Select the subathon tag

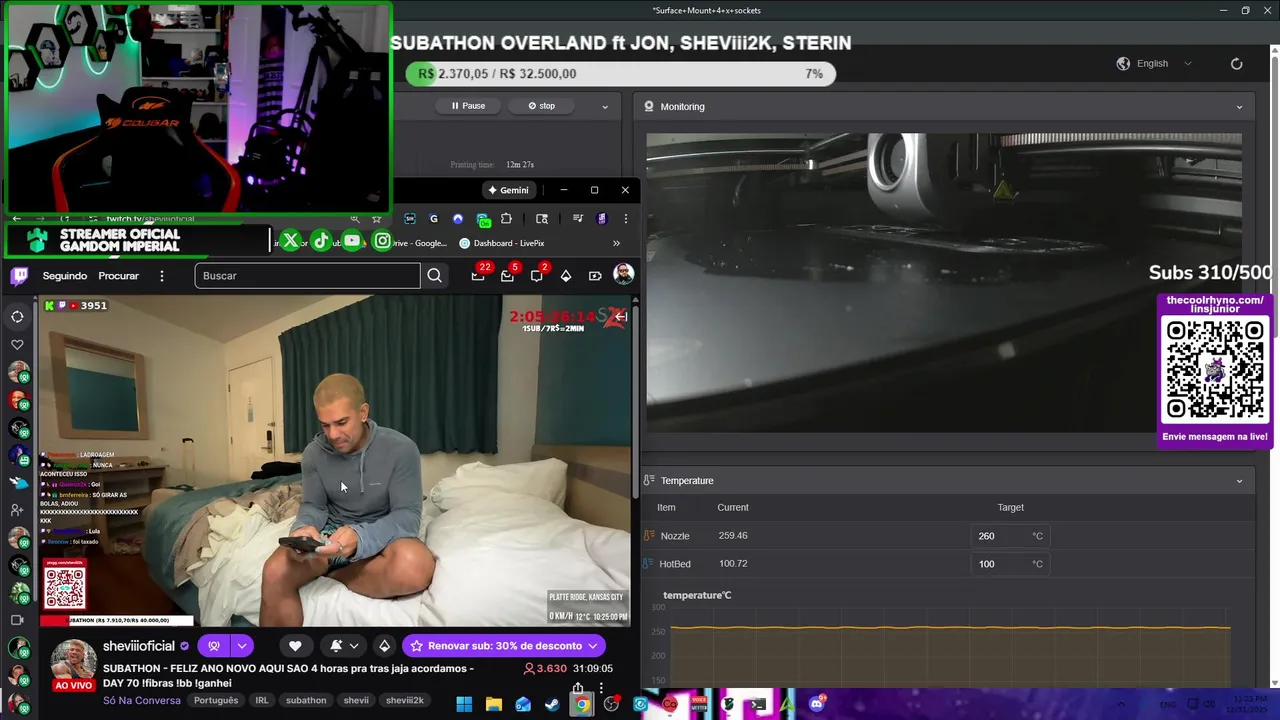tap(306, 700)
